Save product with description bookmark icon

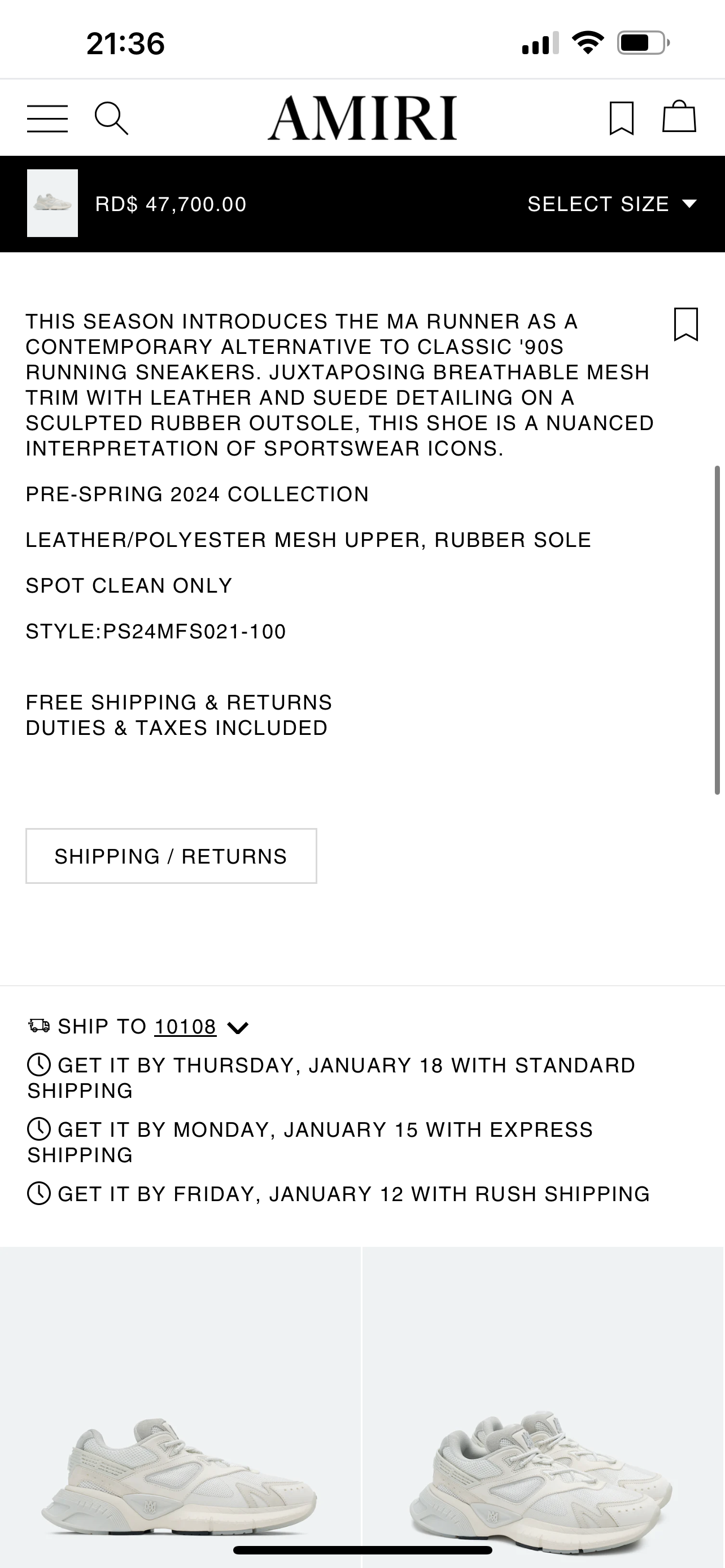click(685, 325)
